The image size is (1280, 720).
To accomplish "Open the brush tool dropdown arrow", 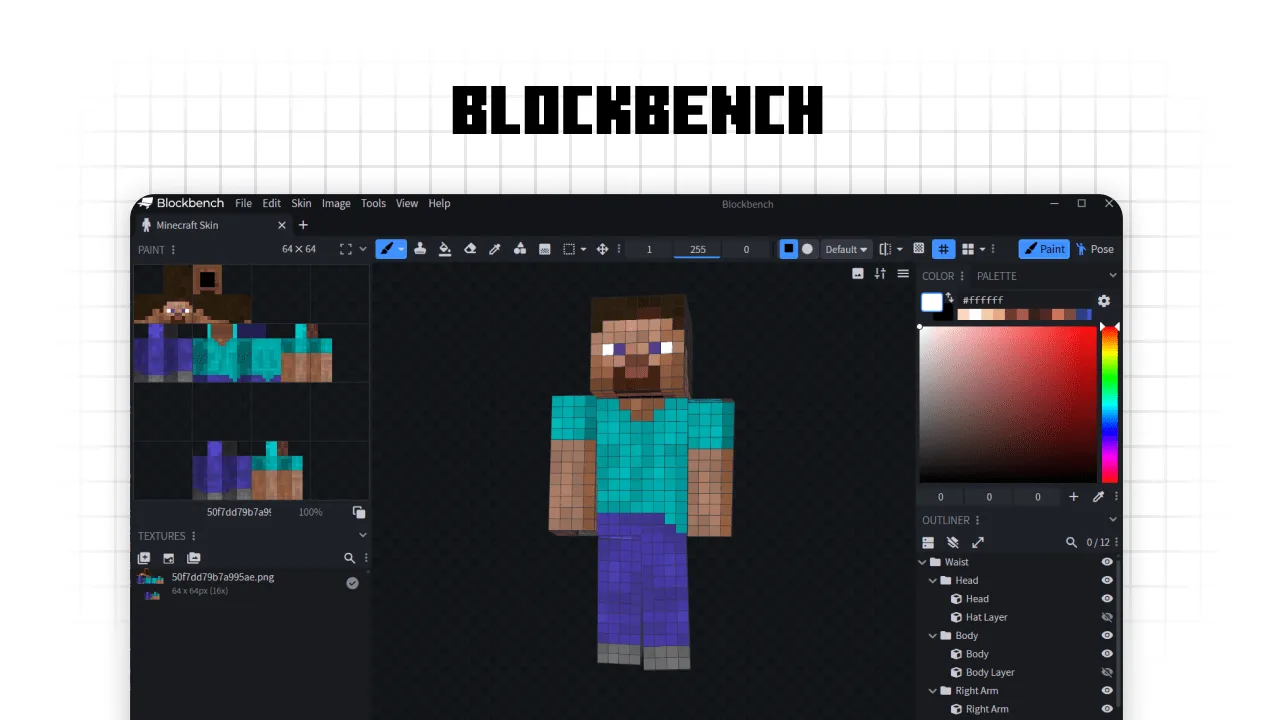I will click(x=401, y=249).
